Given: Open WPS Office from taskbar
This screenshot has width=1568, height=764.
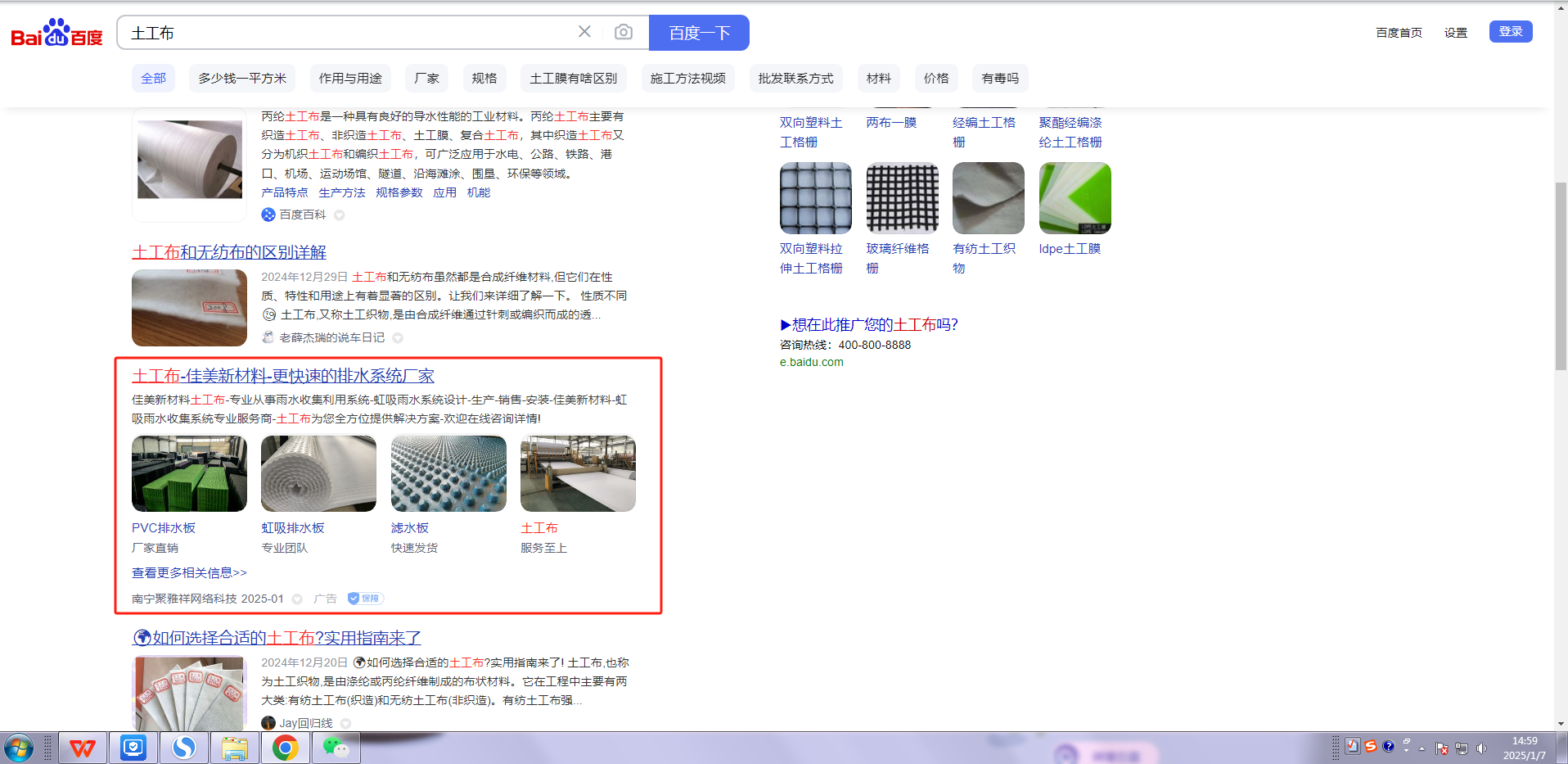Looking at the screenshot, I should pos(83,748).
